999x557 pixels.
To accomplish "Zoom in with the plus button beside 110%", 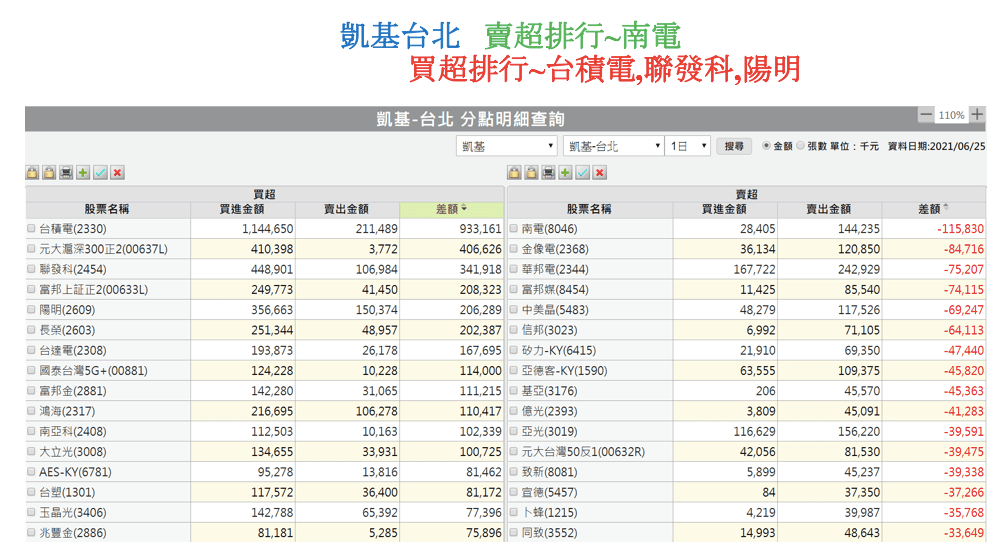I will click(x=977, y=115).
